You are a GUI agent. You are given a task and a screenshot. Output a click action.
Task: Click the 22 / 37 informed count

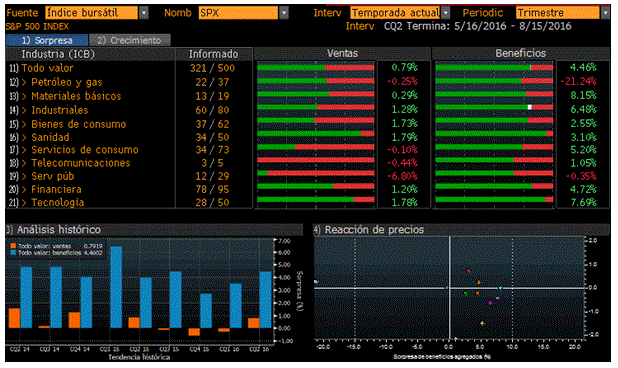point(212,82)
